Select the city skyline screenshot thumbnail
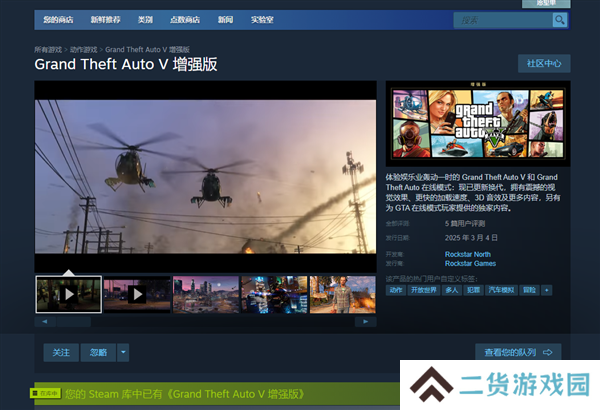Screen dimensions: 600x410 [206, 294]
